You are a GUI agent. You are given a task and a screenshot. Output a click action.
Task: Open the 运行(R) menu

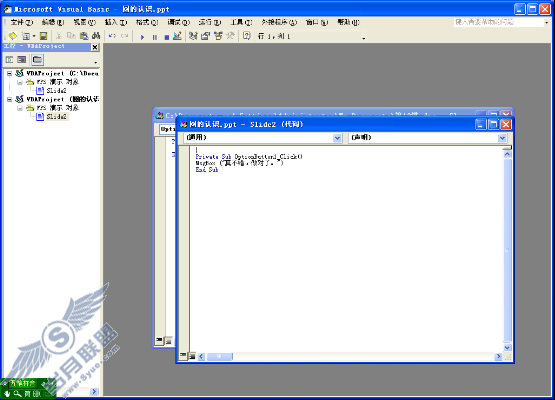[x=210, y=22]
